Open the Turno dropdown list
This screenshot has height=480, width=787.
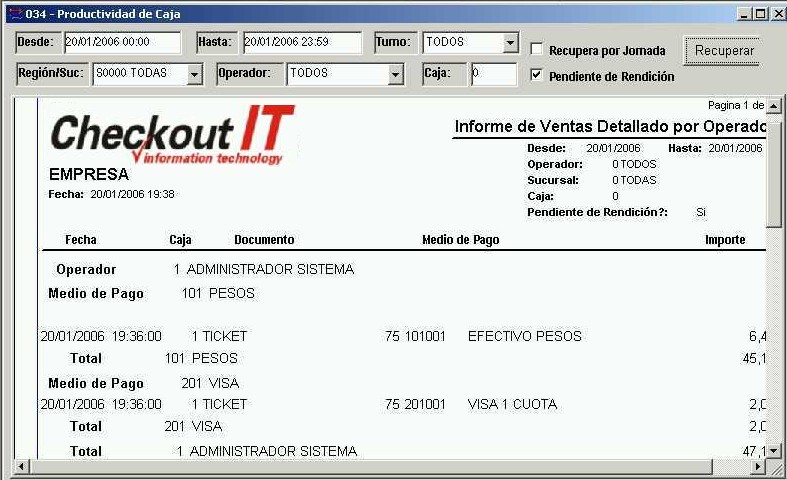click(x=511, y=43)
